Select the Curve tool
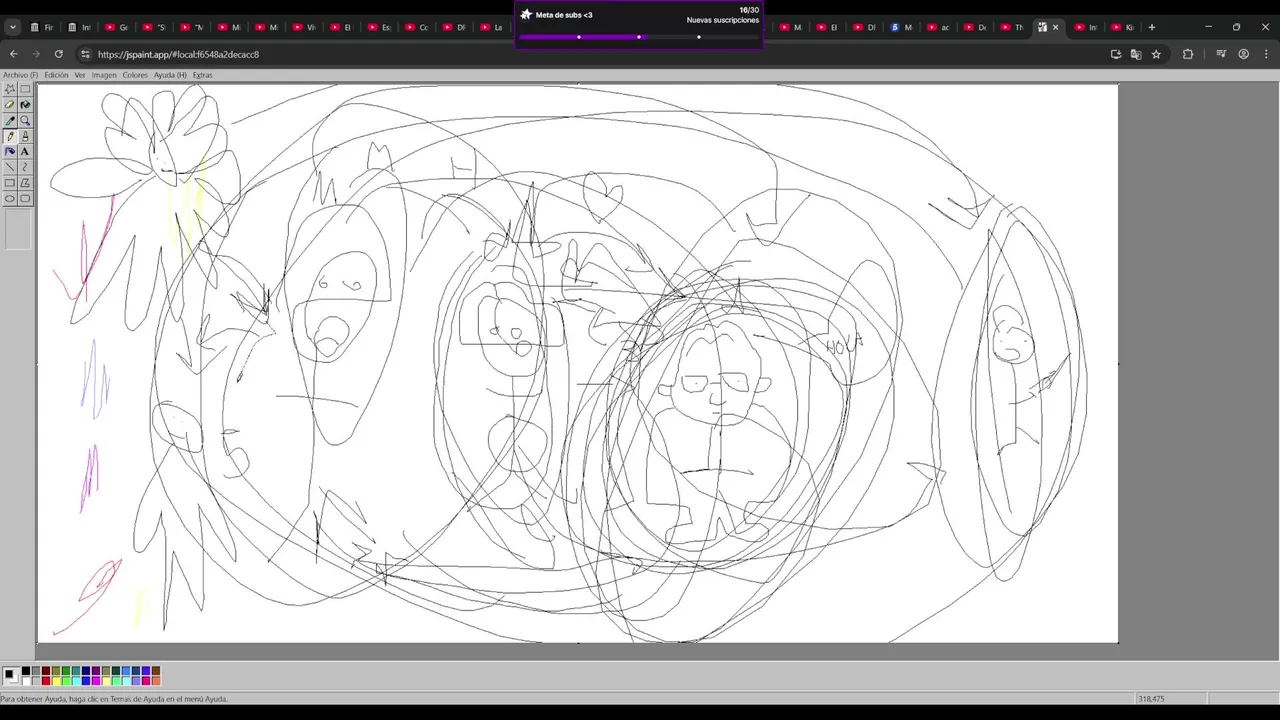 click(x=25, y=167)
